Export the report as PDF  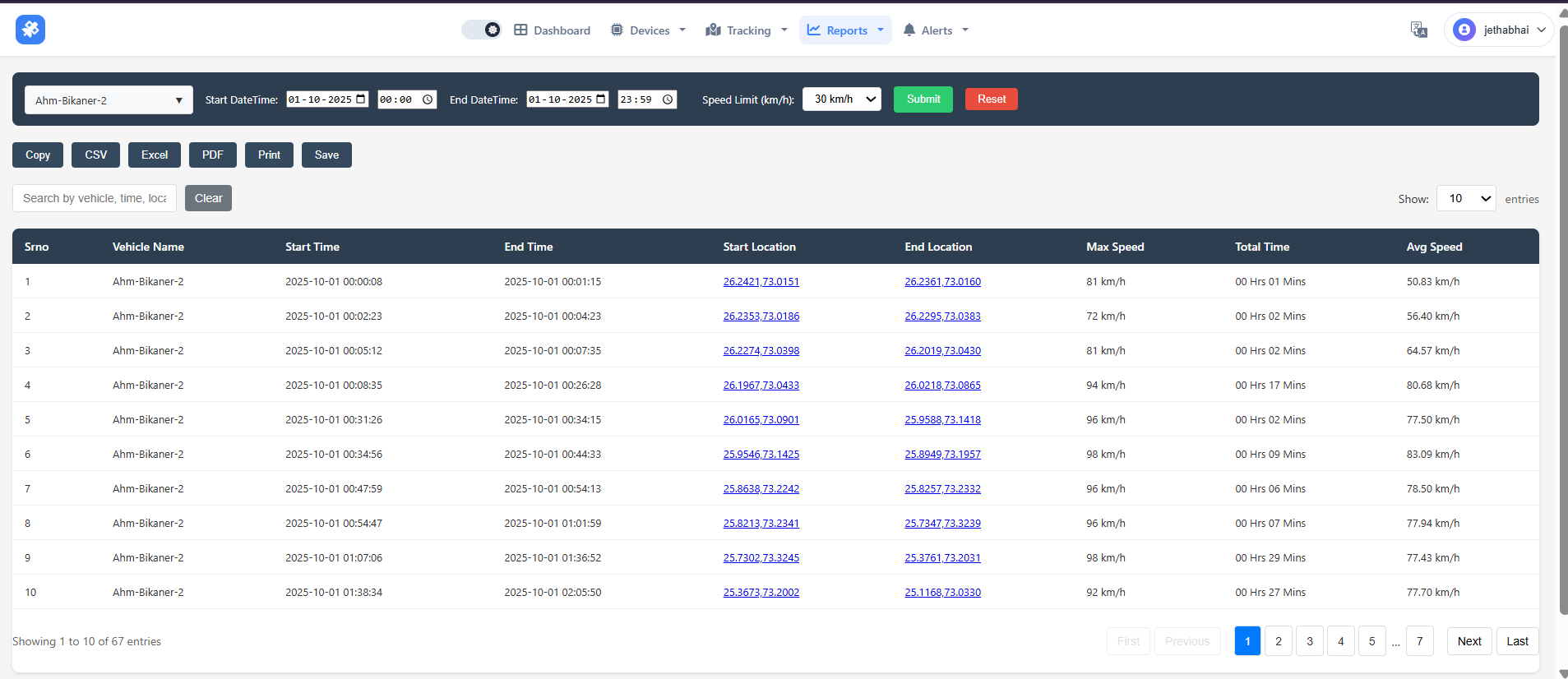(x=212, y=155)
